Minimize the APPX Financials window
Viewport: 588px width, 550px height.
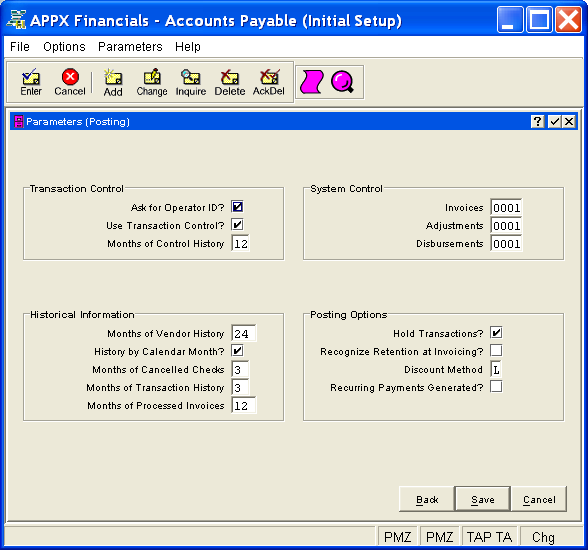[509, 19]
